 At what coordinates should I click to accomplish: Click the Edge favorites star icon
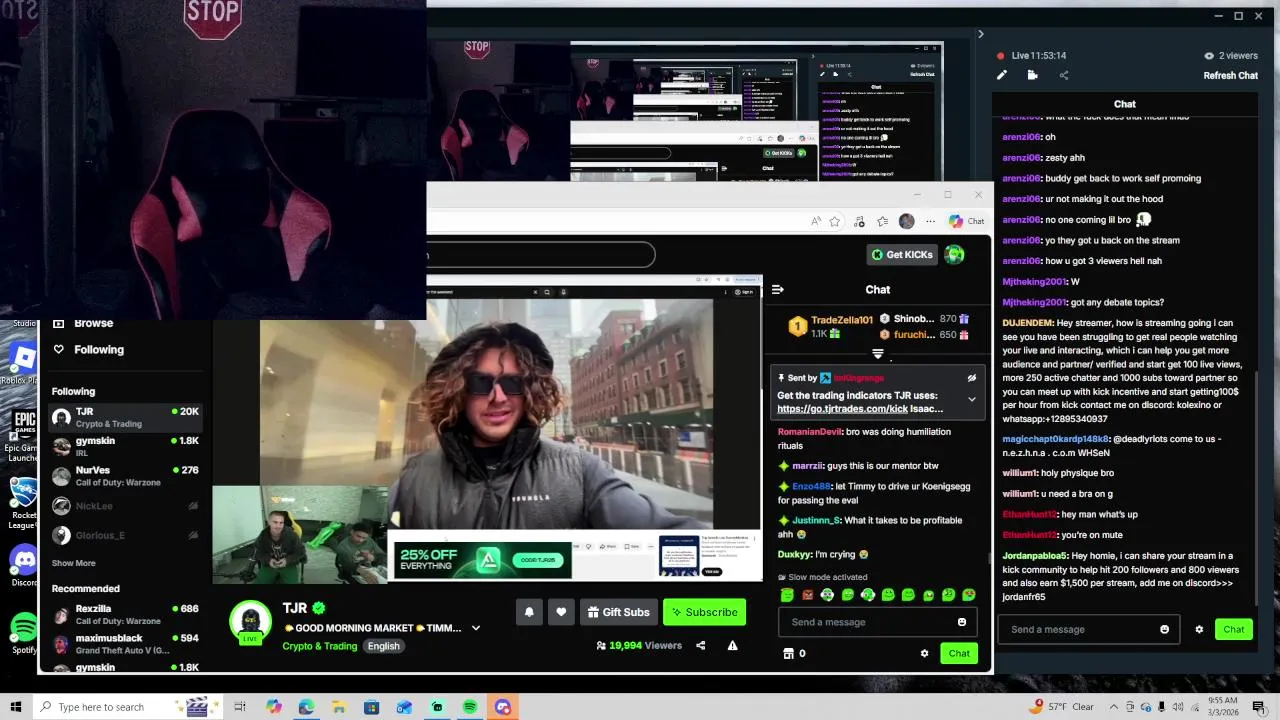[x=834, y=221]
